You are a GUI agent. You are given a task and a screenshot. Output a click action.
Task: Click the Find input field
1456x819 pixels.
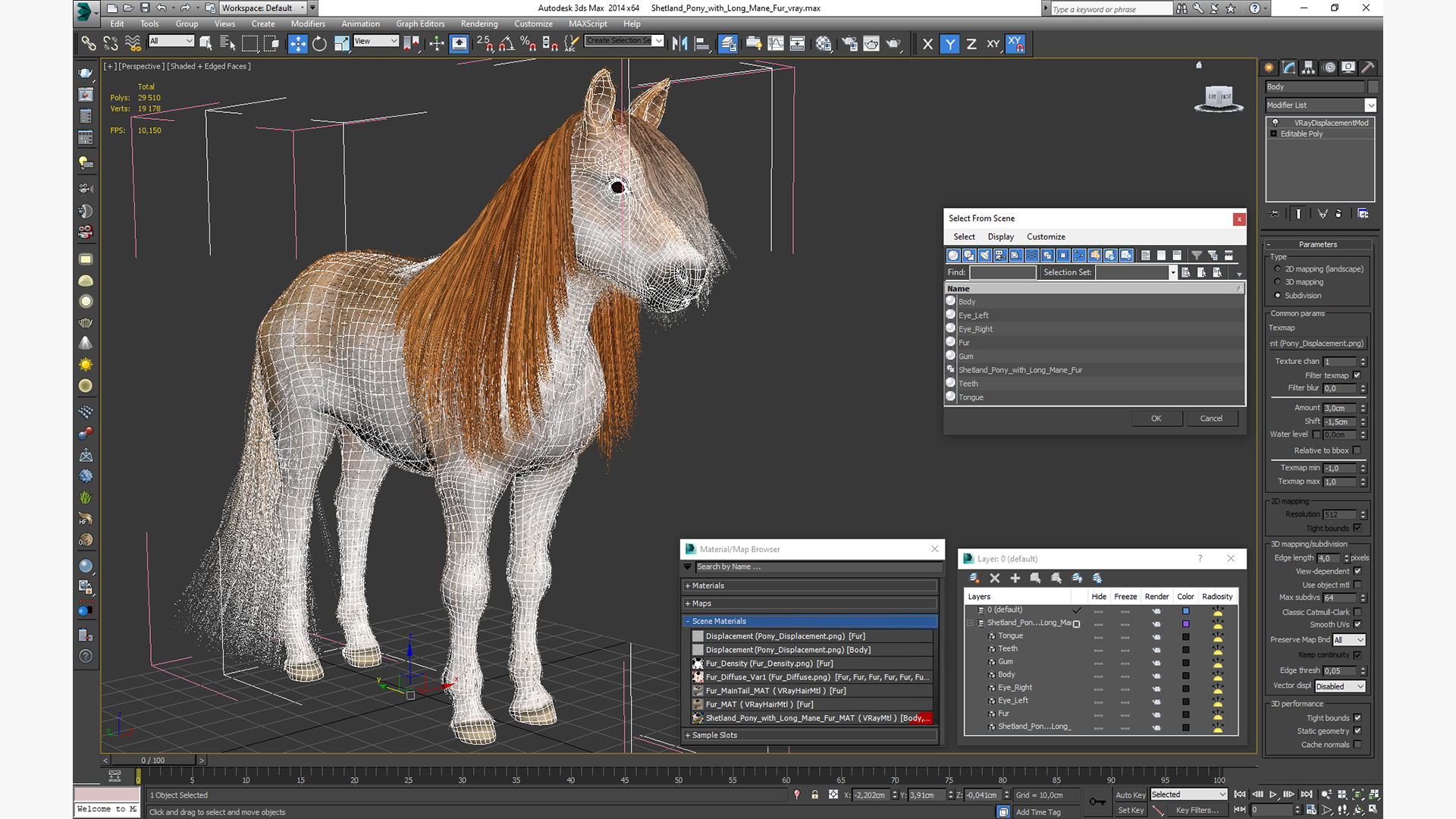coord(1003,272)
